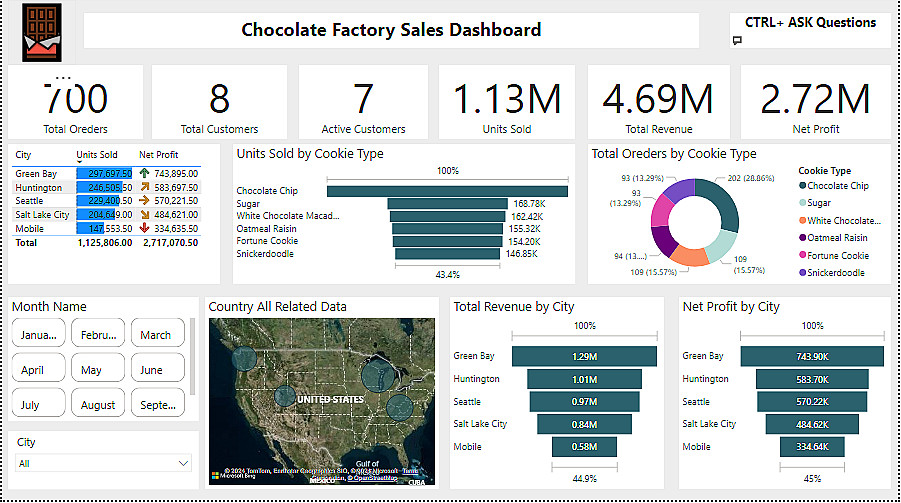The width and height of the screenshot is (901, 503).
Task: Select the Febru... month slicer button
Action: point(98,335)
